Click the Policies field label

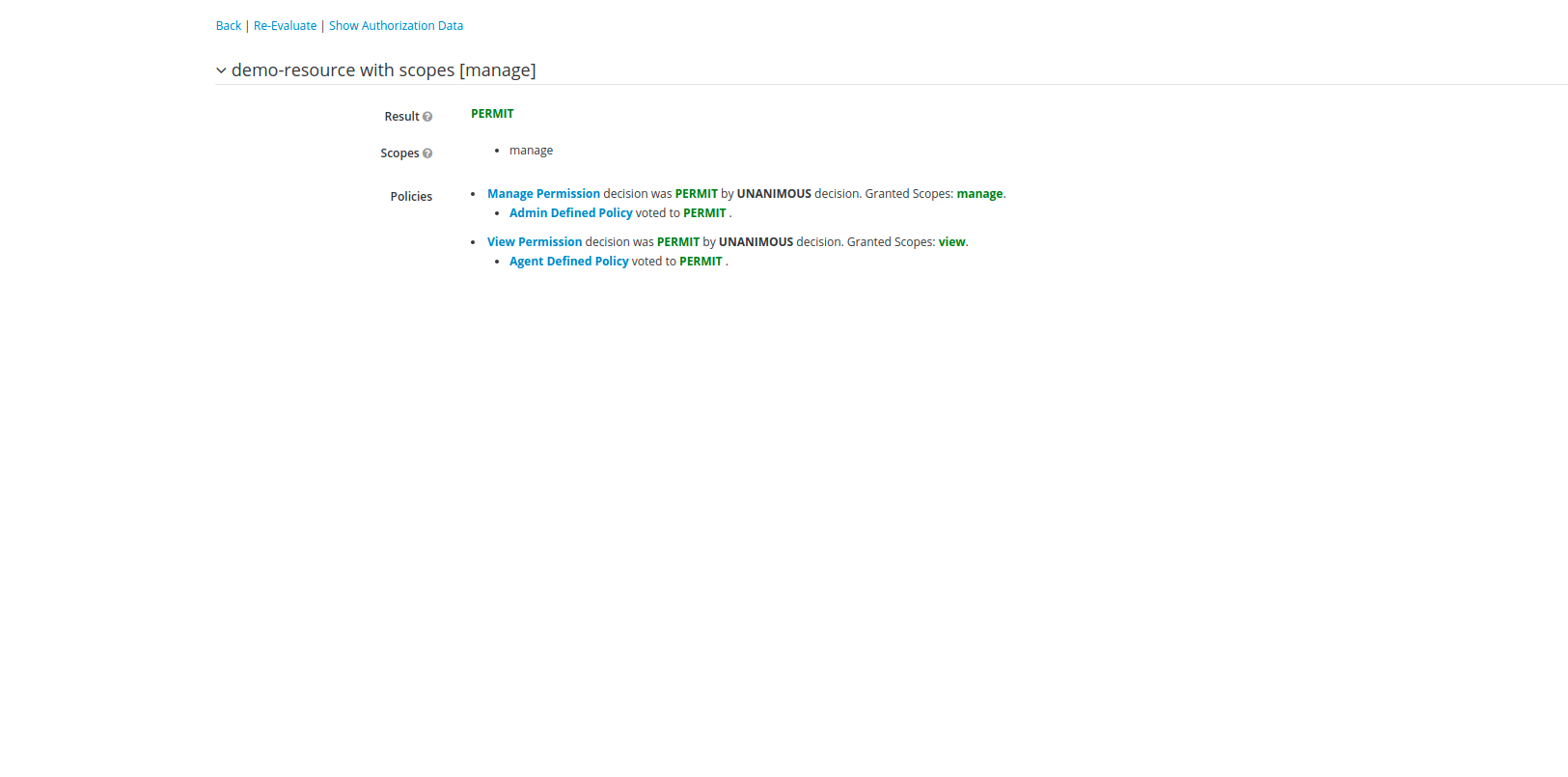411,197
